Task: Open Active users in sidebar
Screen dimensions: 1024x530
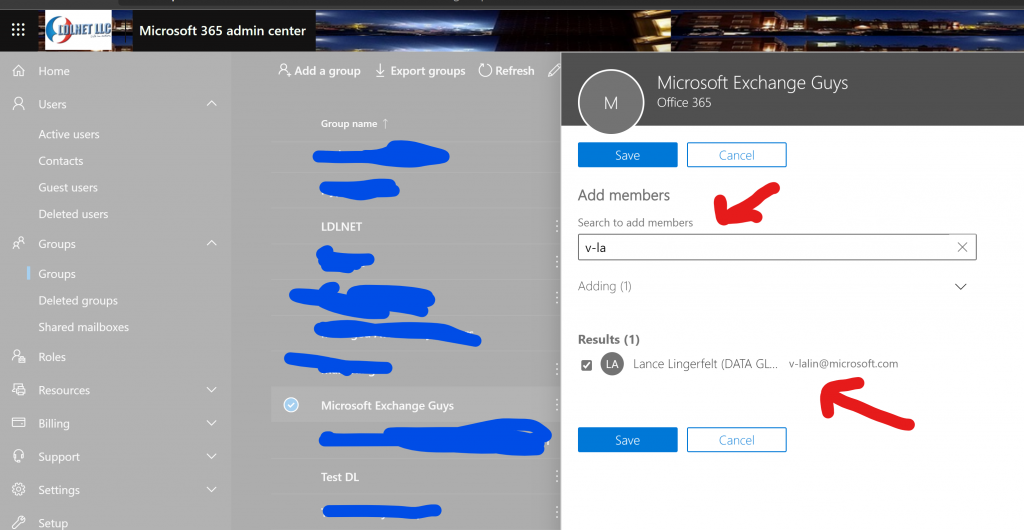Action: [x=69, y=134]
